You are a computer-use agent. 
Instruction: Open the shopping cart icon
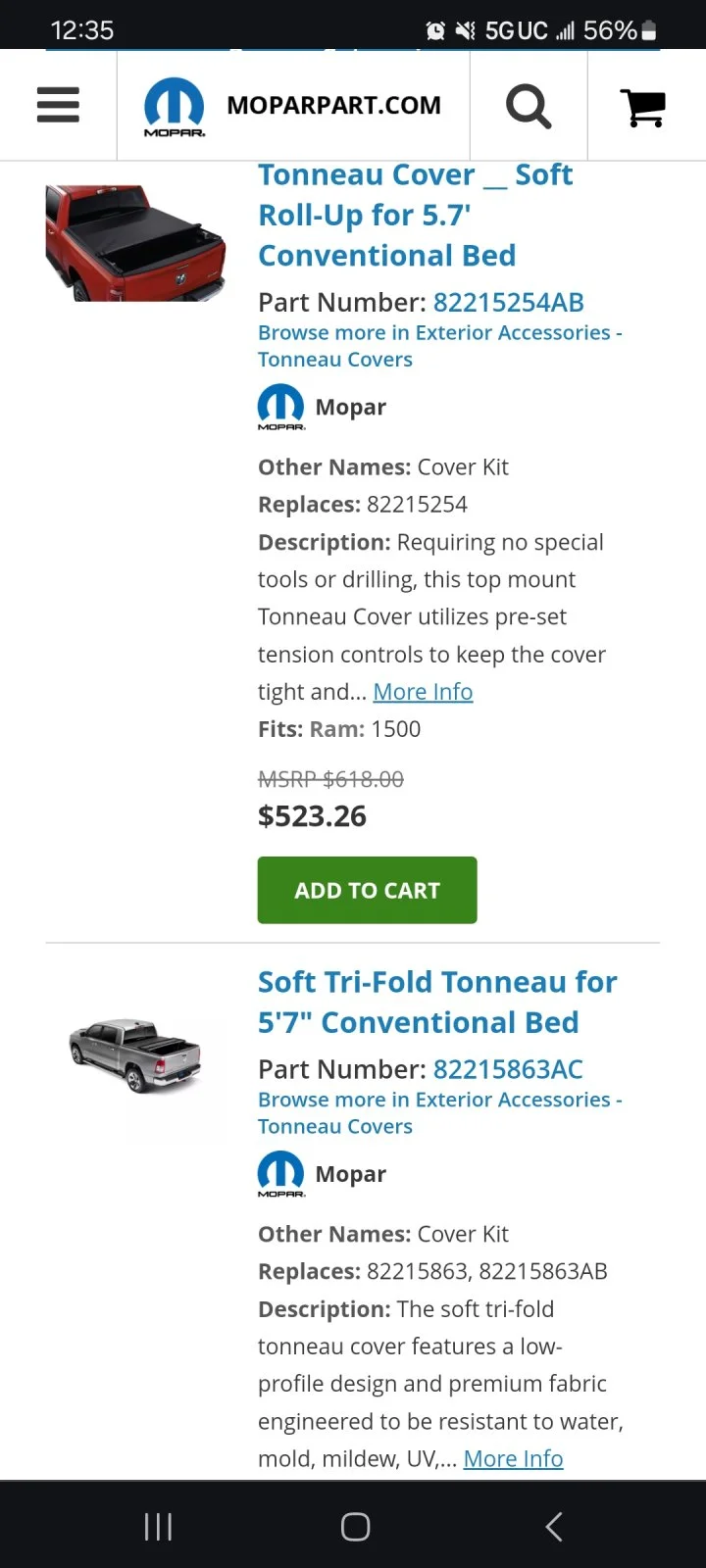click(643, 107)
